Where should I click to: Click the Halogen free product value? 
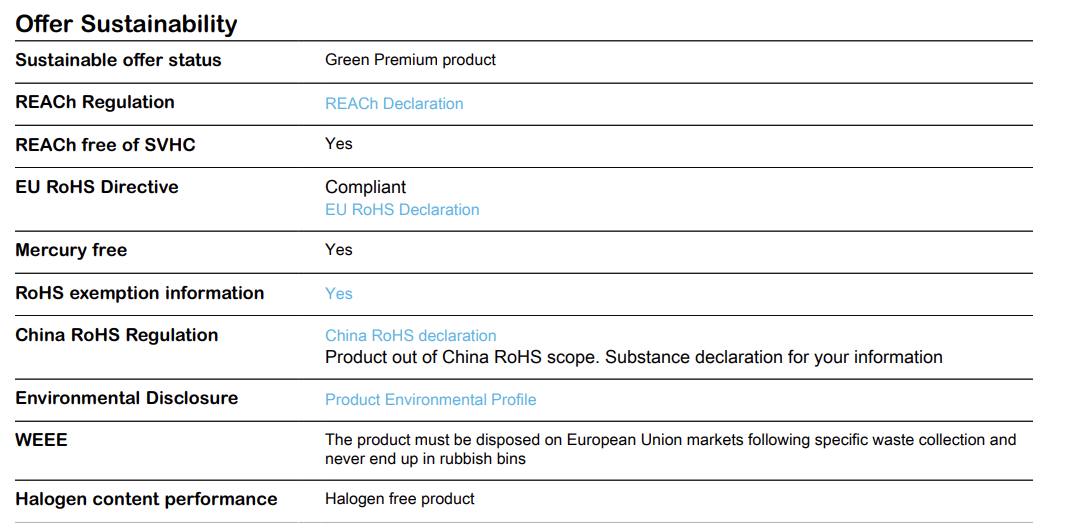click(399, 499)
